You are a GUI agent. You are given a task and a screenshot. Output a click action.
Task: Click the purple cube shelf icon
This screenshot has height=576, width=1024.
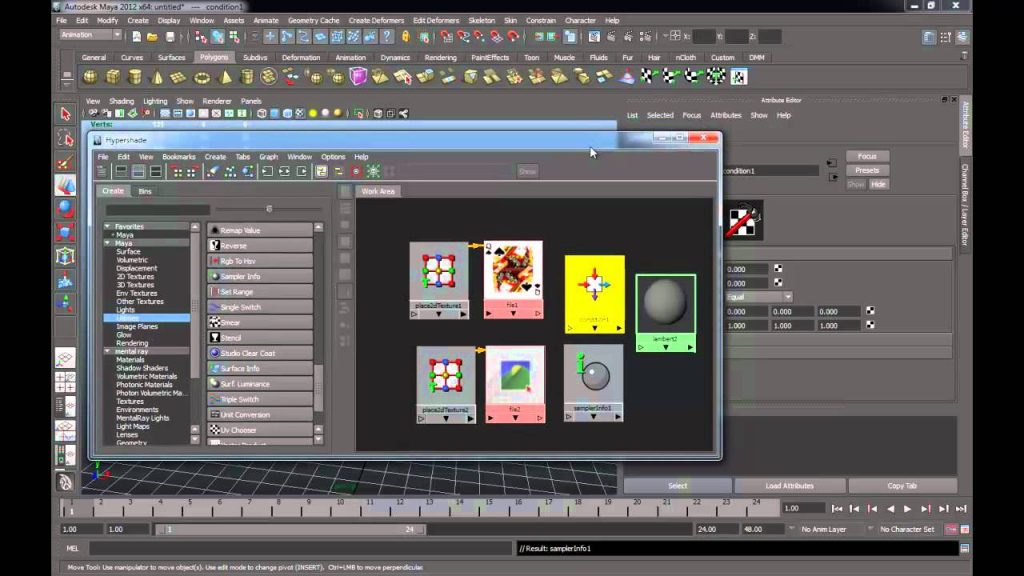[358, 77]
